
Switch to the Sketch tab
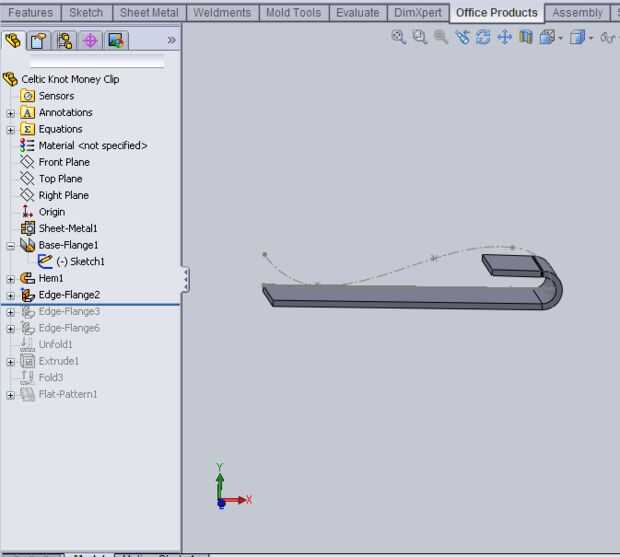pos(86,13)
